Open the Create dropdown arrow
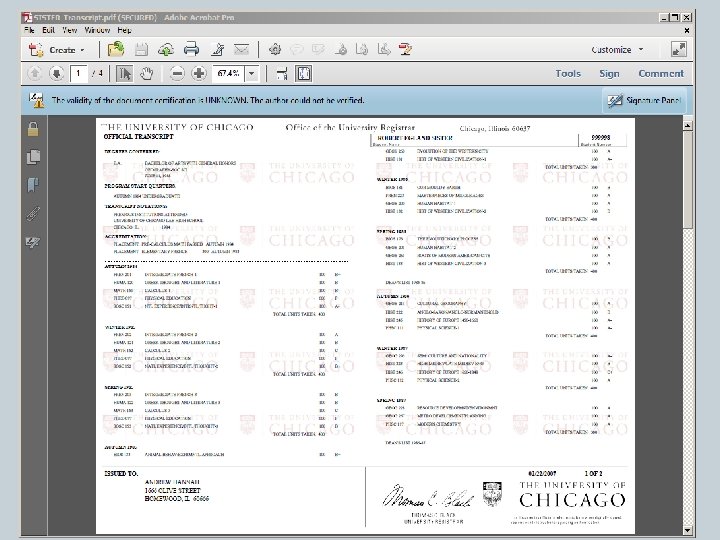The width and height of the screenshot is (720, 540). tap(83, 50)
